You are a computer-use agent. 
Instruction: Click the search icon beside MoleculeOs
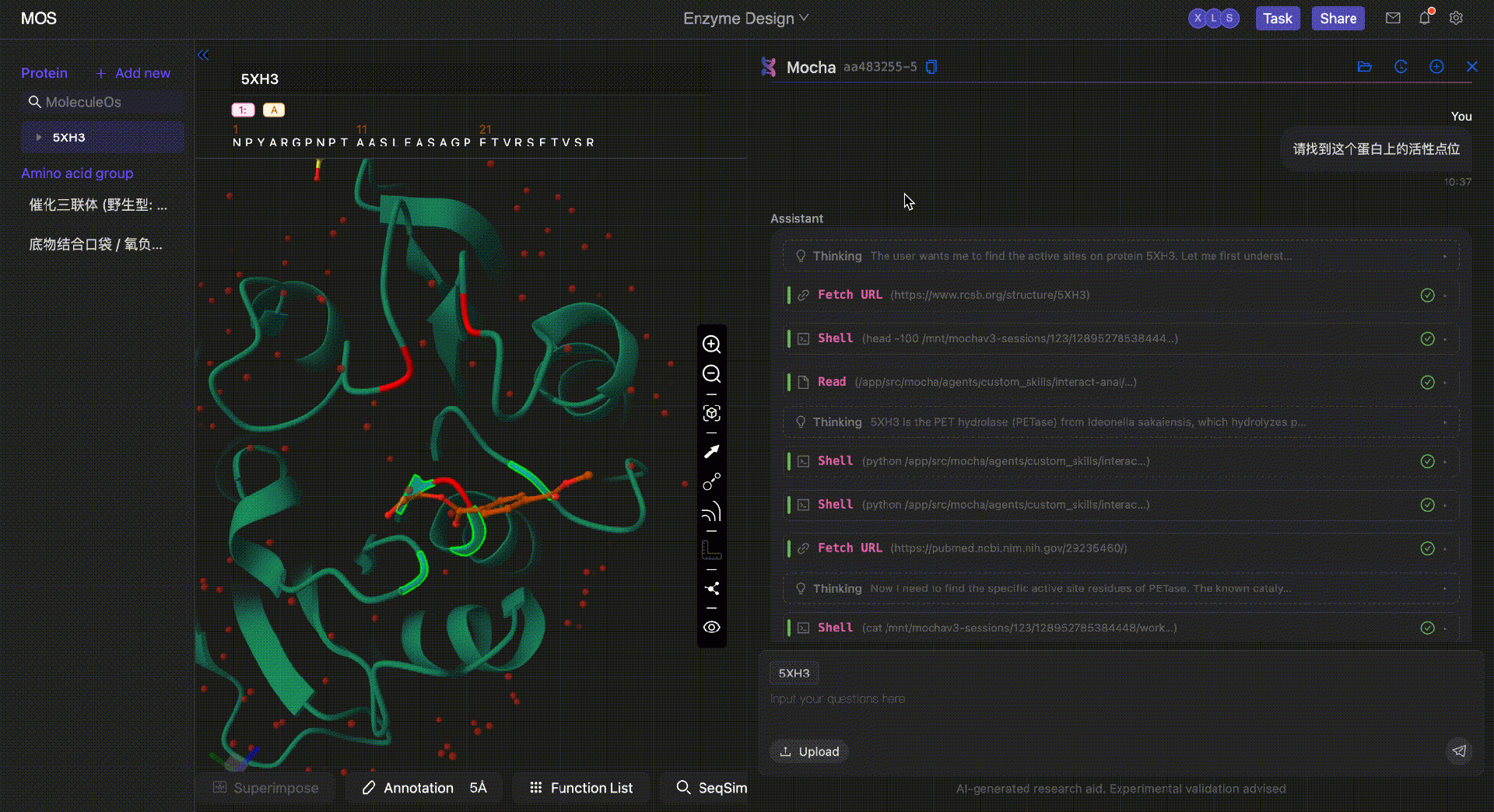coord(34,102)
